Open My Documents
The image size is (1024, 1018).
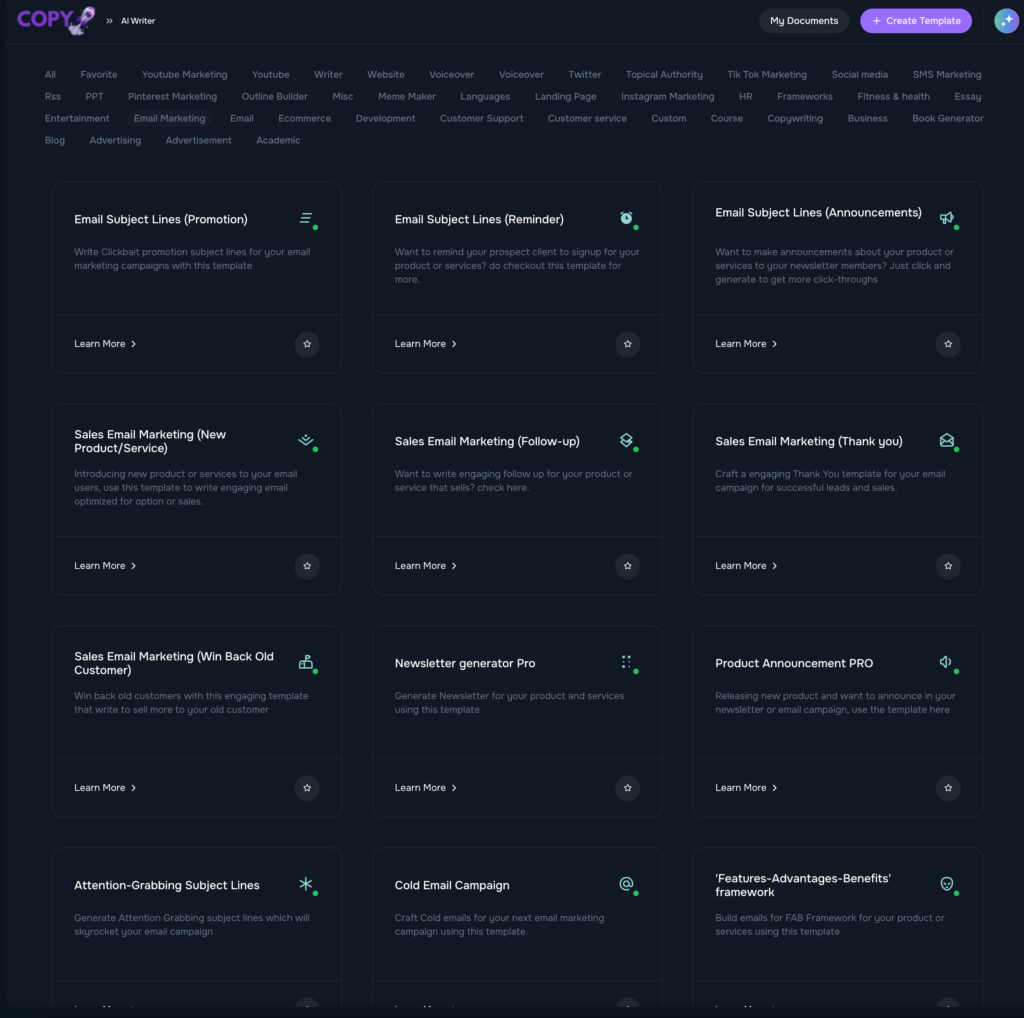(803, 21)
